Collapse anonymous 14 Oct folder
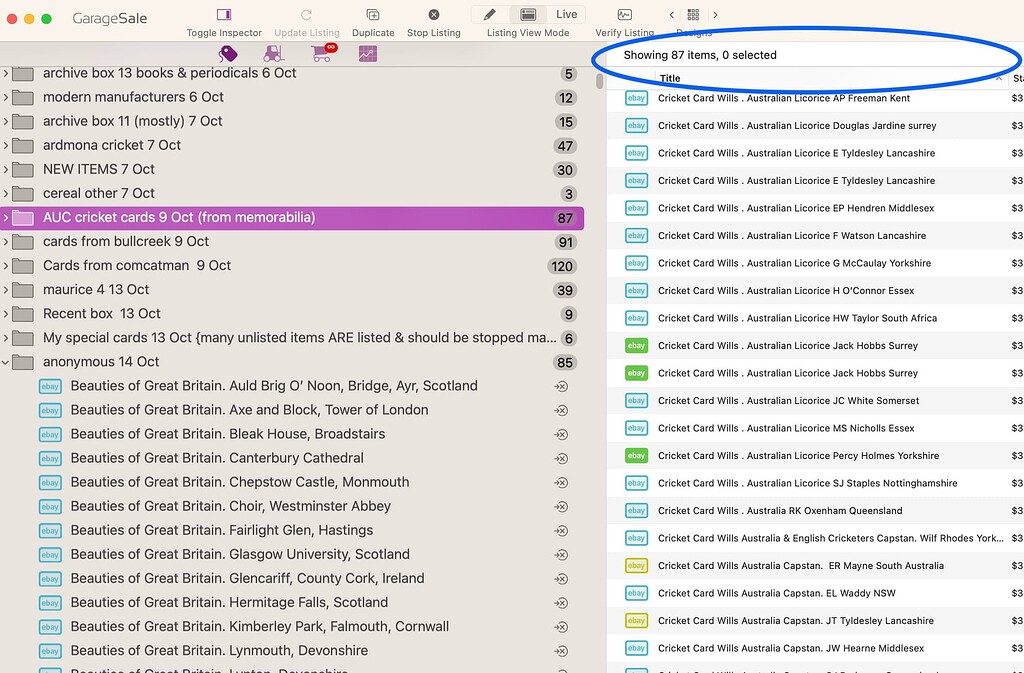1024x673 pixels. click(x=5, y=362)
